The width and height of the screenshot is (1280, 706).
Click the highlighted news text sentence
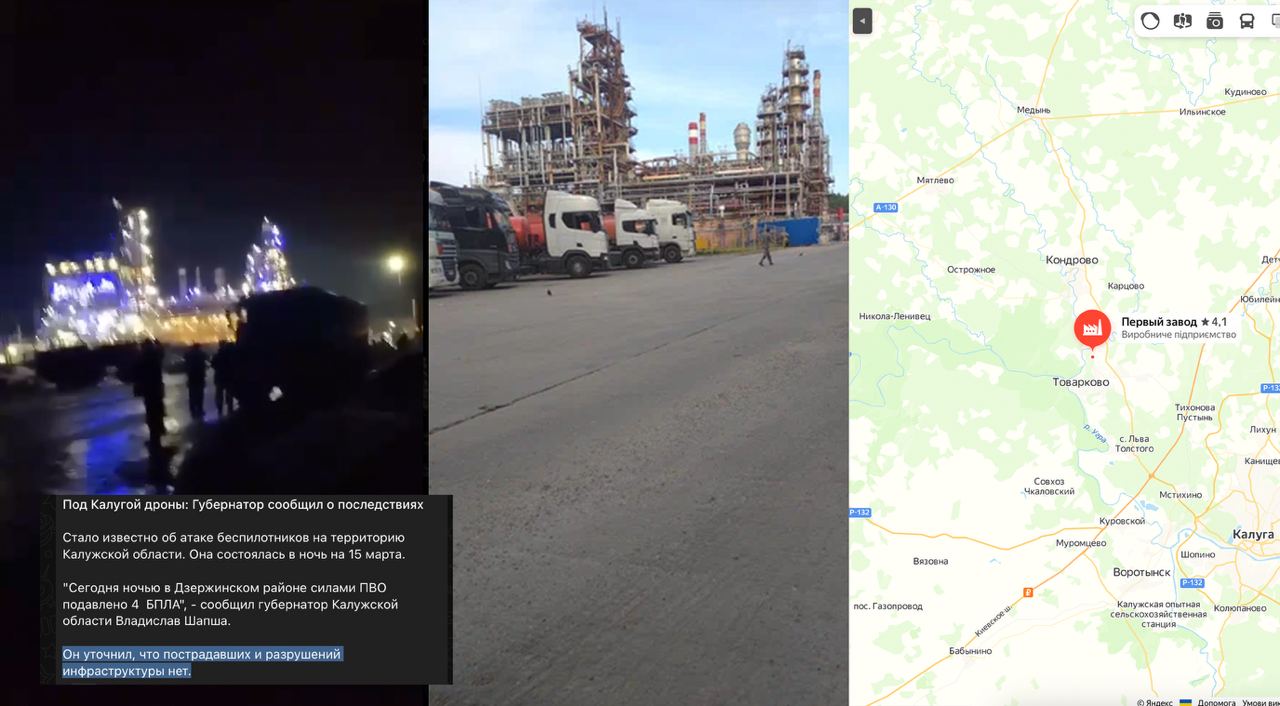pyautogui.click(x=202, y=662)
